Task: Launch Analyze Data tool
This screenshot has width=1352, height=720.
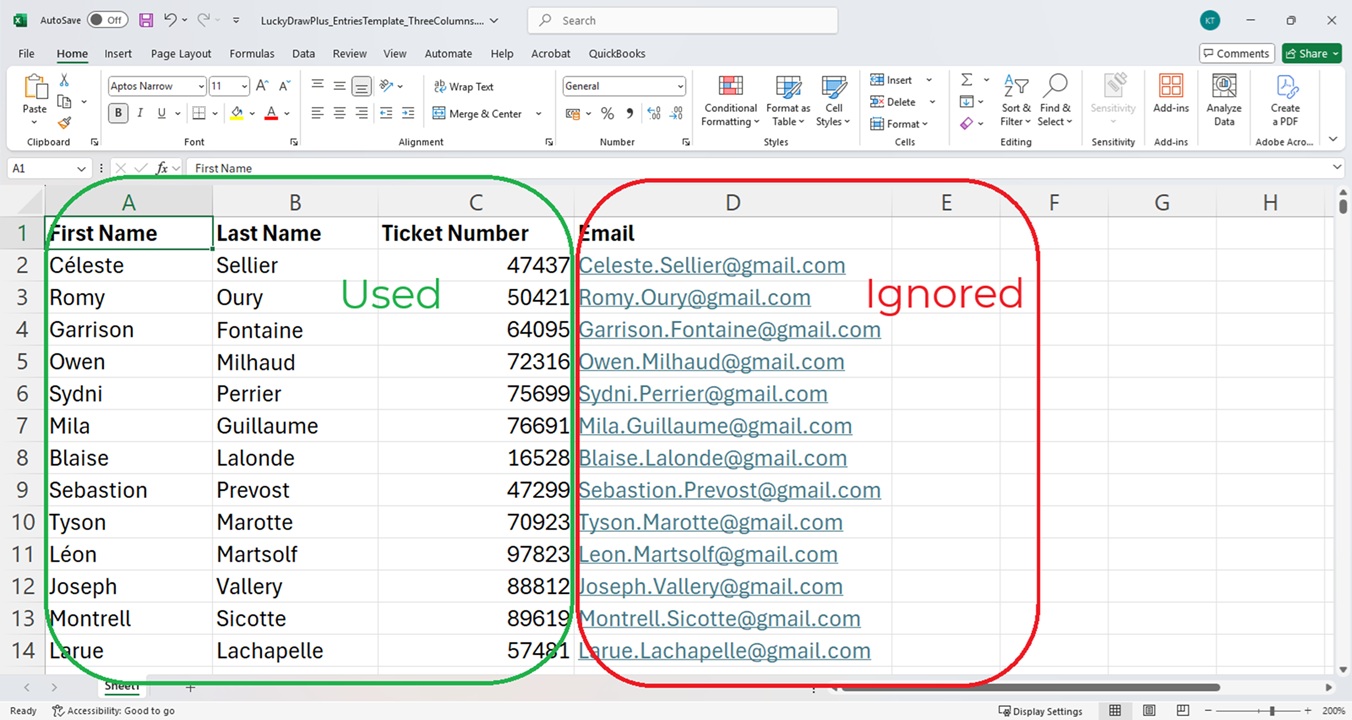Action: tap(1223, 101)
